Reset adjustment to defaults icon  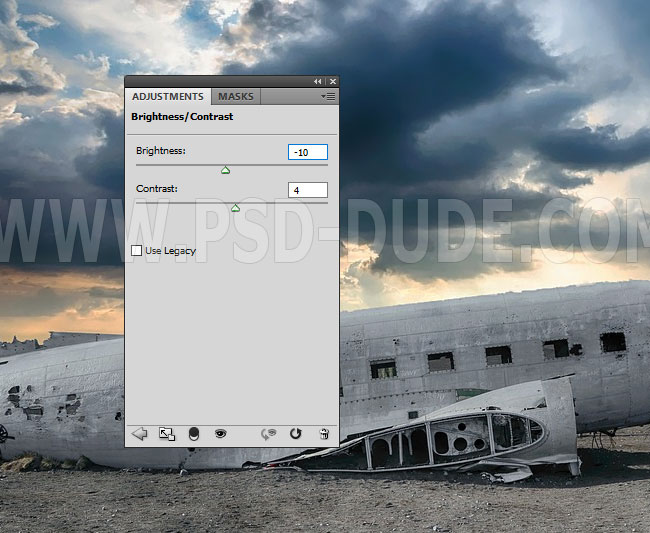pos(296,434)
